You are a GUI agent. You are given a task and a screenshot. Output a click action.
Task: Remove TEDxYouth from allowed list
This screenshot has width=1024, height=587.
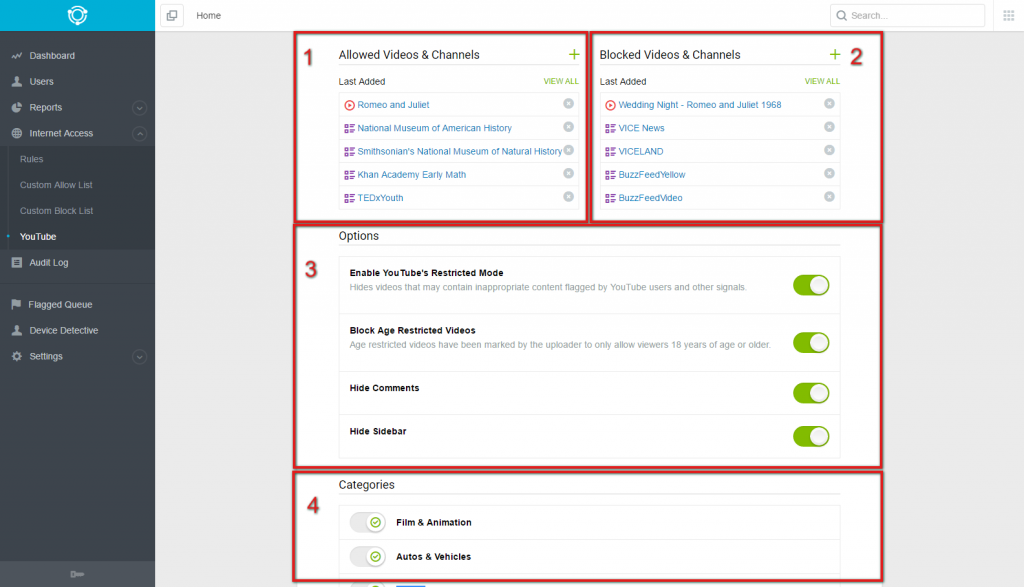point(568,197)
